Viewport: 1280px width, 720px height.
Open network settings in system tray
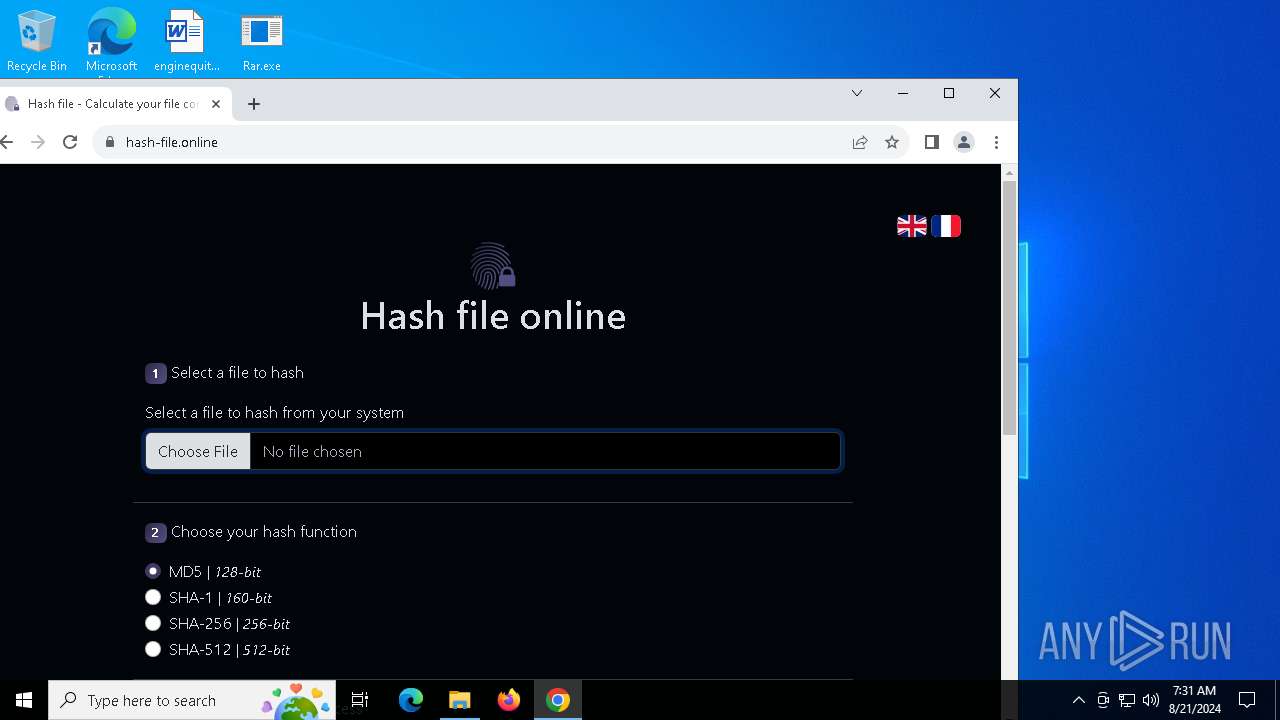click(1127, 700)
